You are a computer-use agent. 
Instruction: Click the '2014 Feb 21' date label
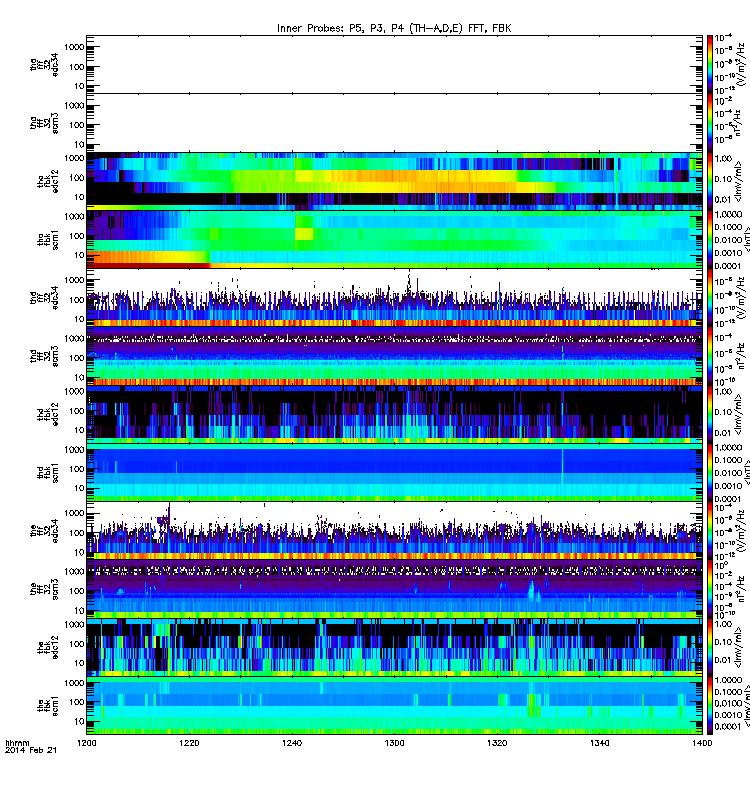(31, 750)
